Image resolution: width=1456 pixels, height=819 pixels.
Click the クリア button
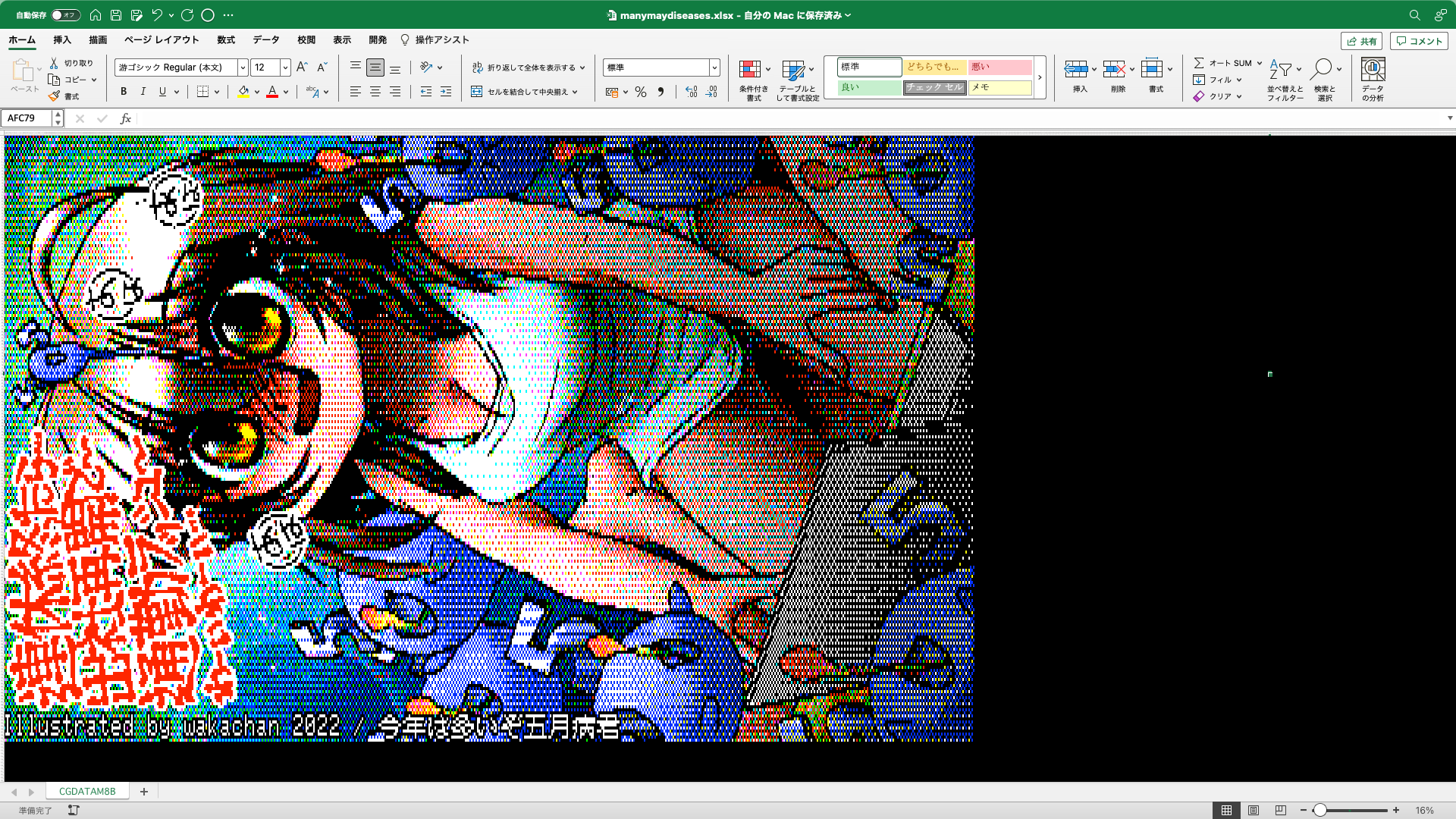pyautogui.click(x=1213, y=96)
